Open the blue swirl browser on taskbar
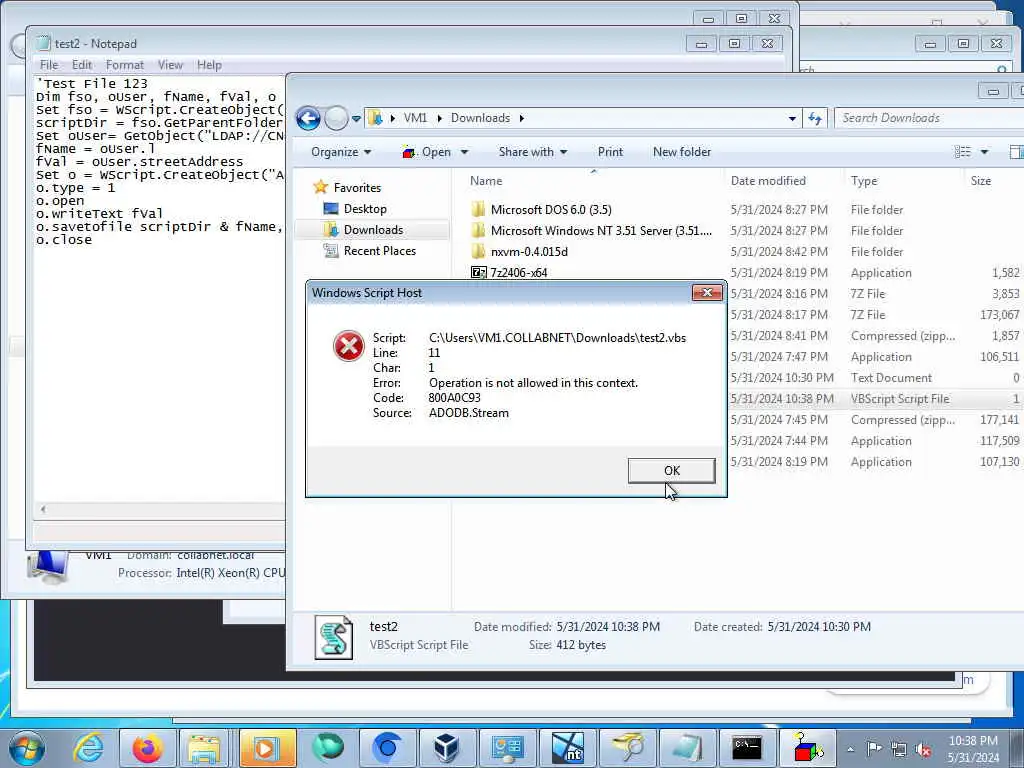1024x768 pixels. click(x=387, y=748)
